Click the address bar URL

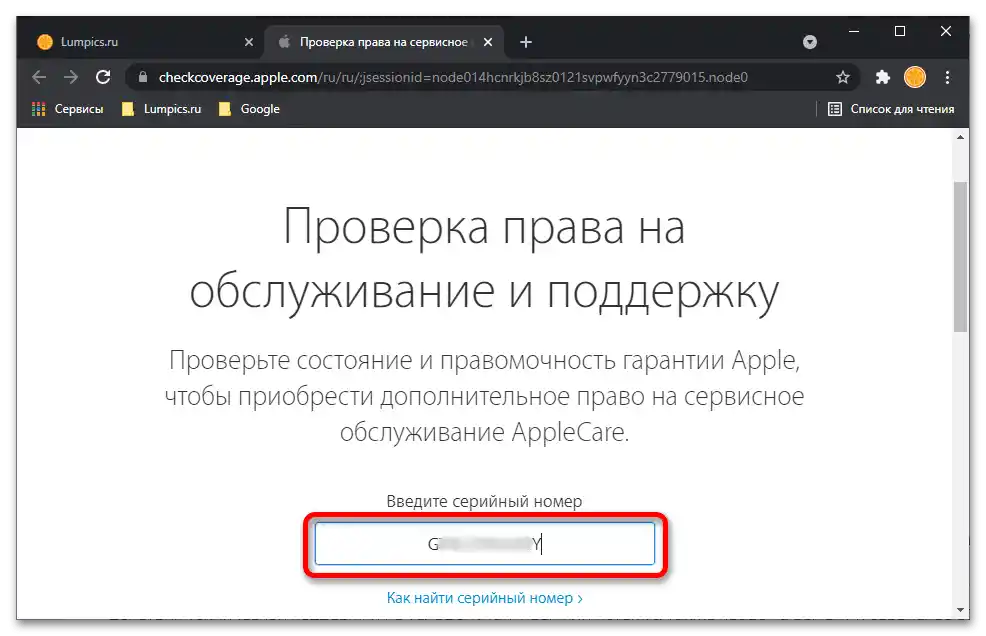(453, 77)
